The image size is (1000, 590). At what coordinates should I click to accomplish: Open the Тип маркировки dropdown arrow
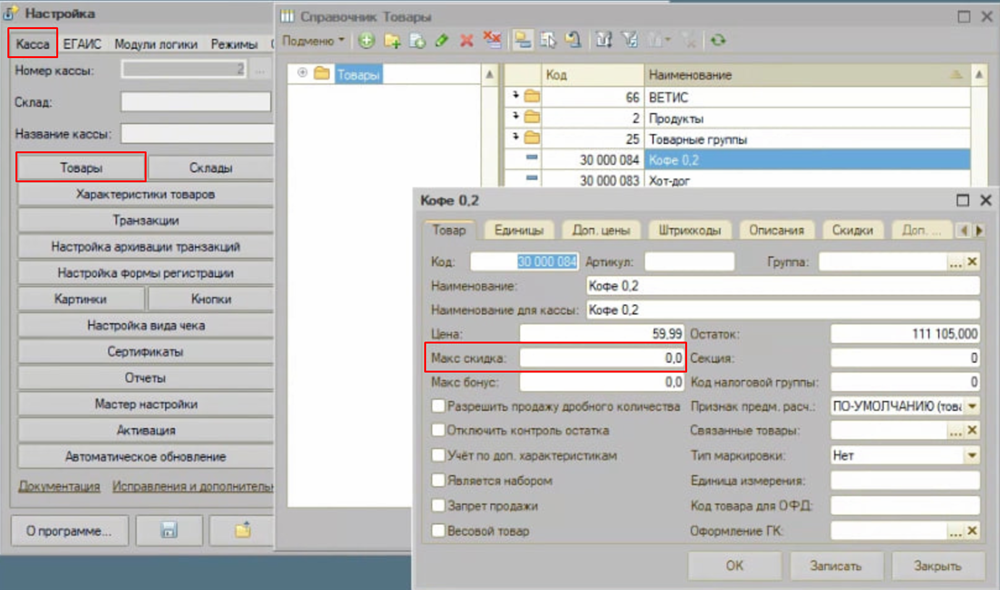(972, 455)
